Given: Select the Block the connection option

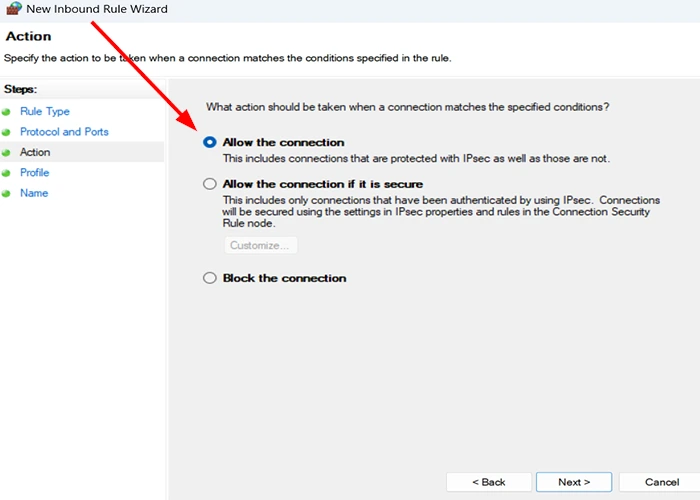Looking at the screenshot, I should [210, 278].
